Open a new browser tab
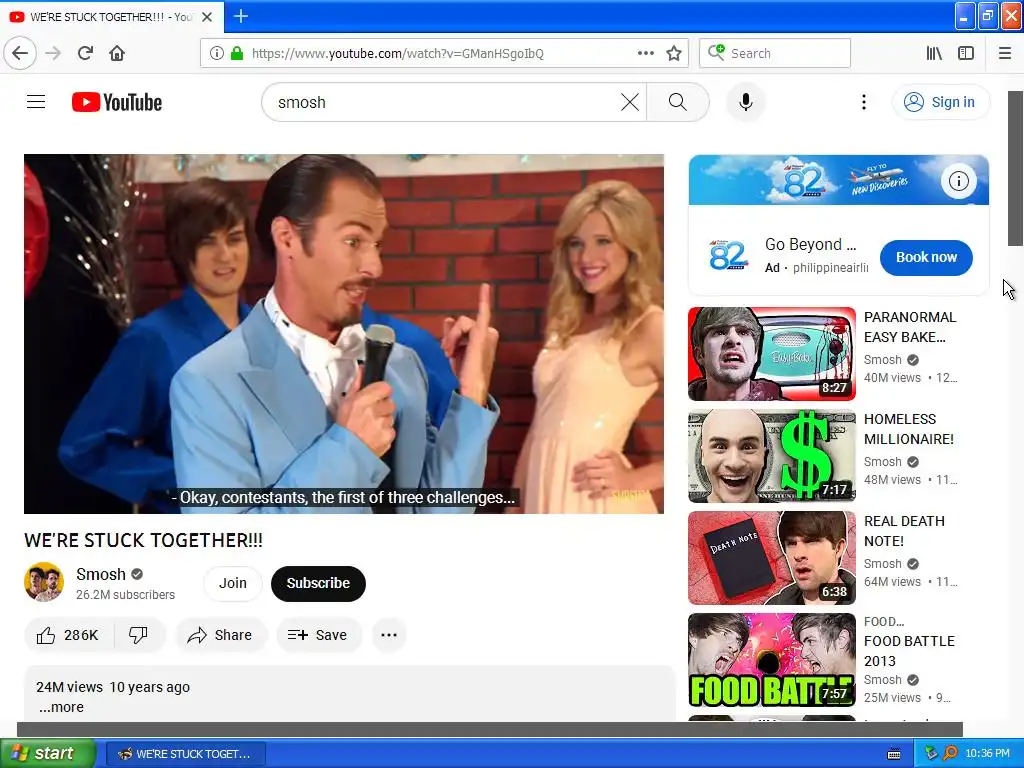Viewport: 1024px width, 768px height. [240, 16]
